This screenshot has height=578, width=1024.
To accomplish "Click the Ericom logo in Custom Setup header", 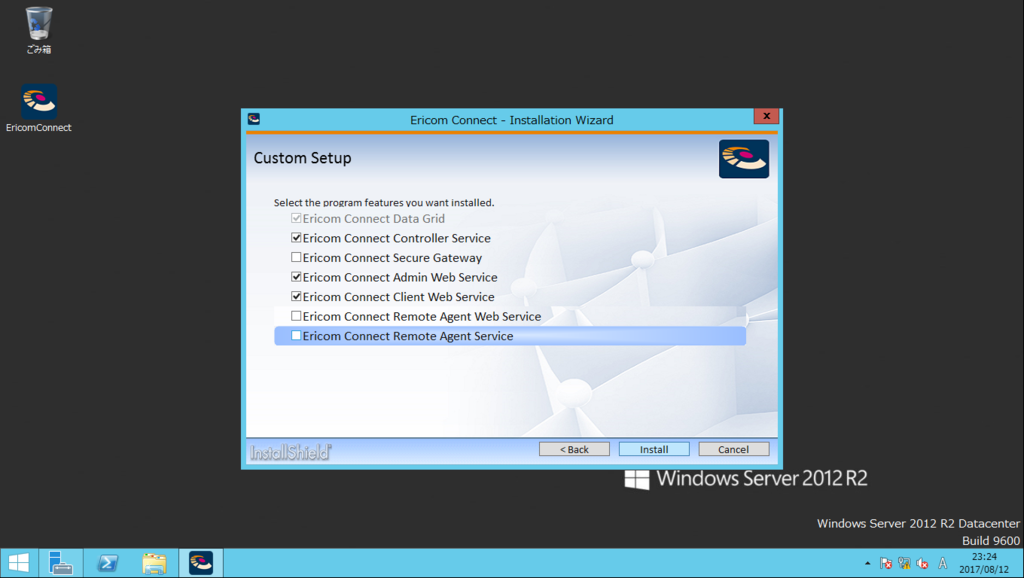I will click(x=744, y=159).
